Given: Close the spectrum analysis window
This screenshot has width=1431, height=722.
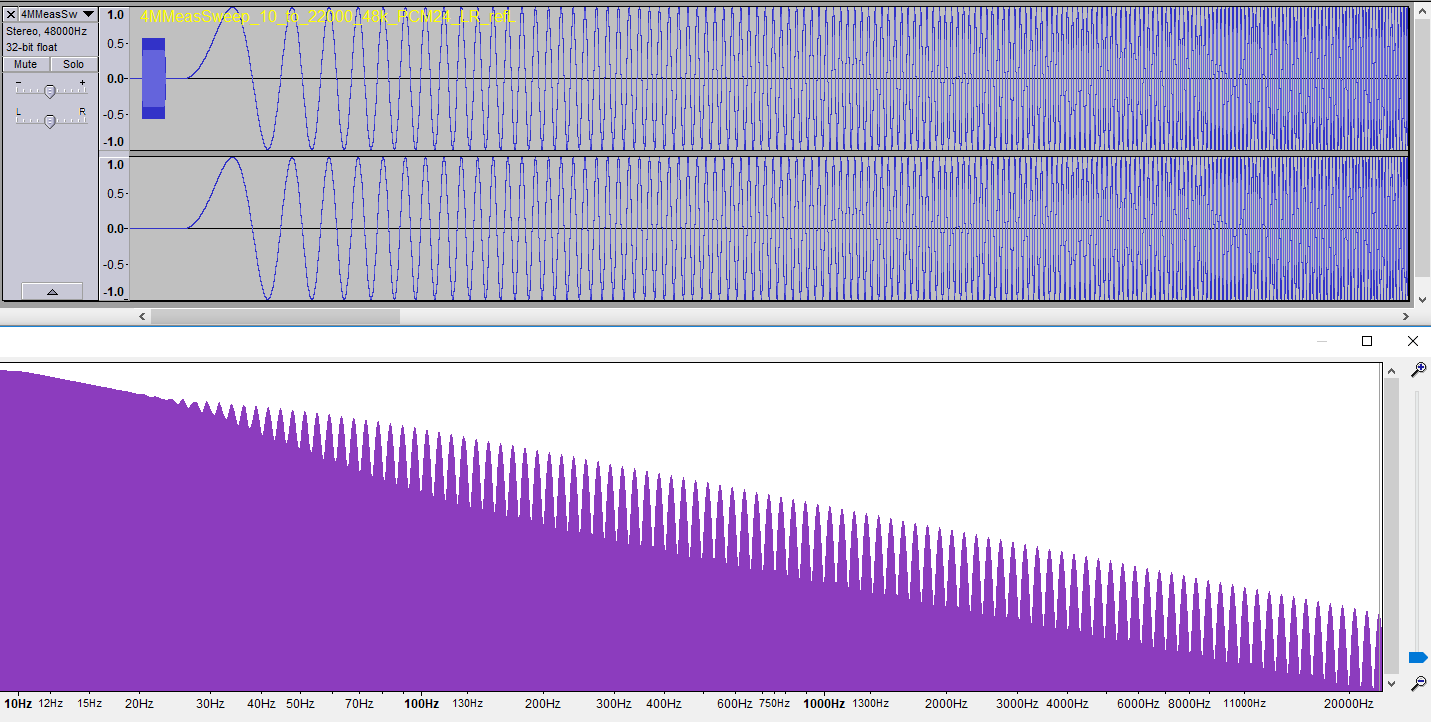Looking at the screenshot, I should 1412,341.
